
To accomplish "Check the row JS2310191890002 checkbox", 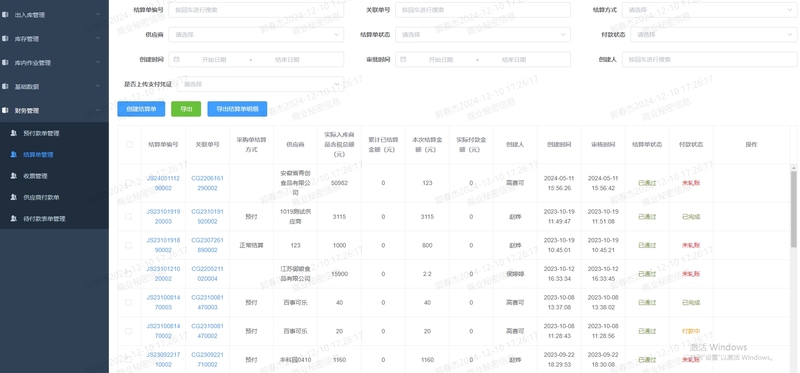I will click(129, 245).
